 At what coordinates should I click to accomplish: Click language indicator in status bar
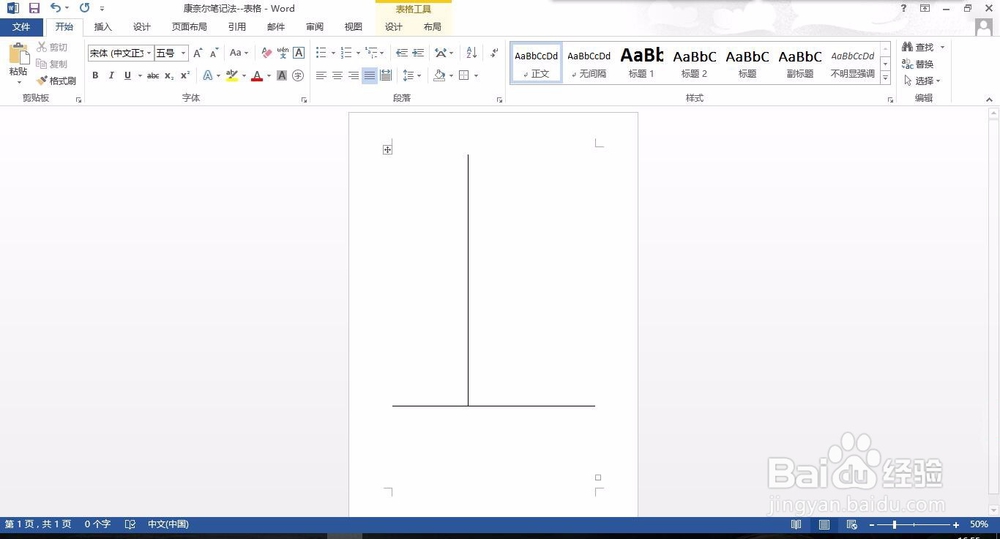click(x=168, y=524)
